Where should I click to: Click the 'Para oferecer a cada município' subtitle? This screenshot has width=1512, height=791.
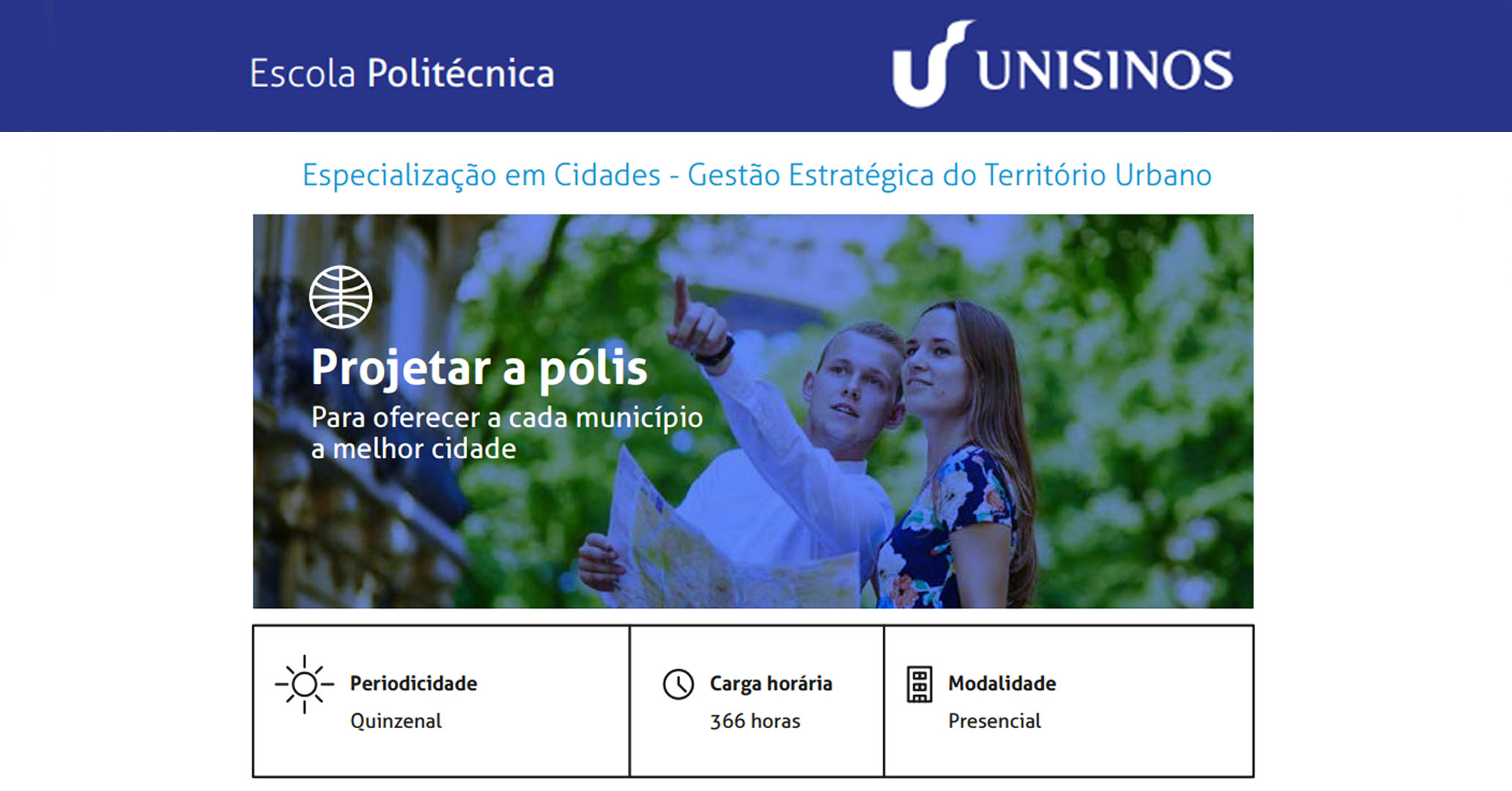506,417
